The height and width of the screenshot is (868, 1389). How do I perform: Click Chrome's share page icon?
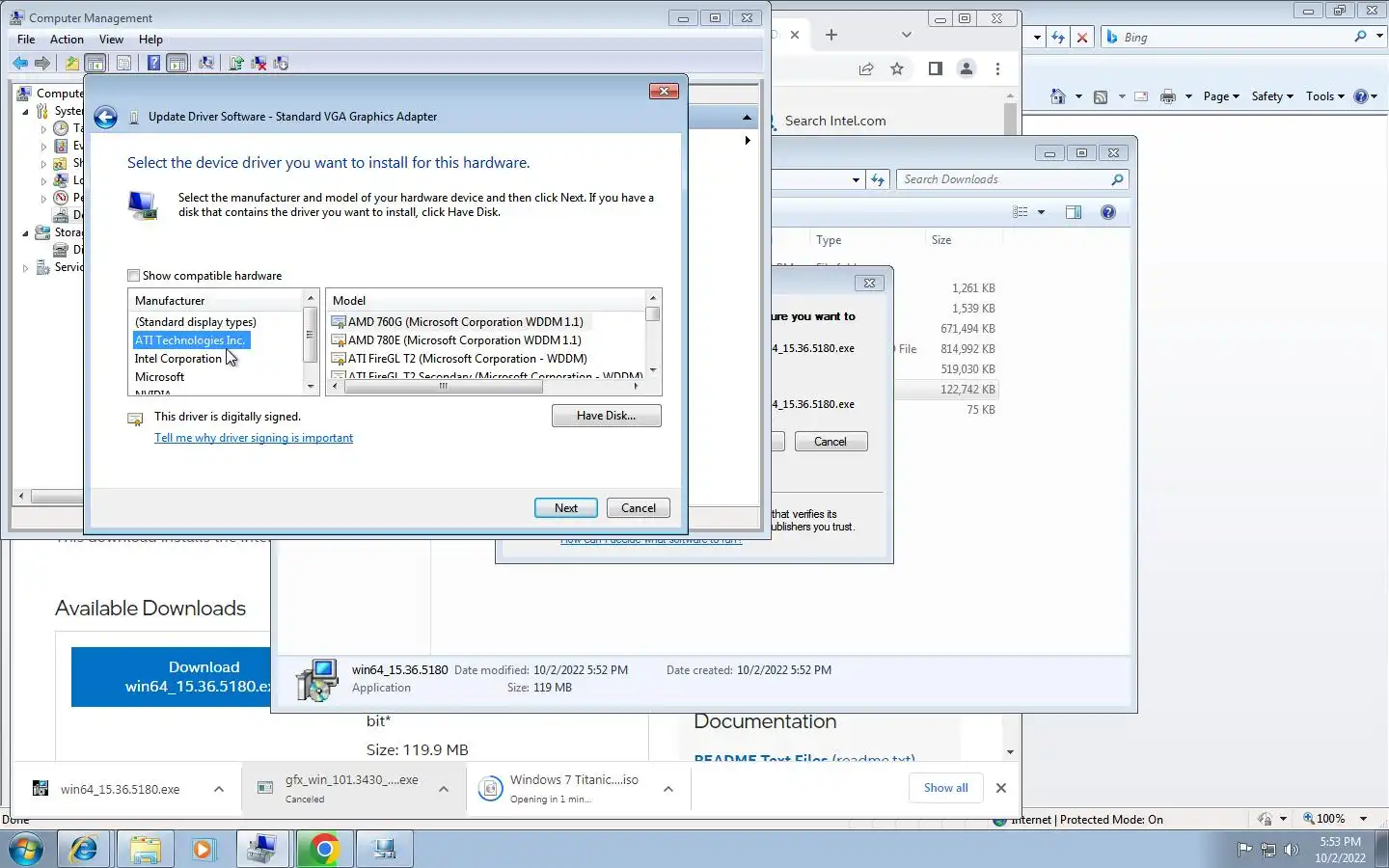tap(866, 68)
